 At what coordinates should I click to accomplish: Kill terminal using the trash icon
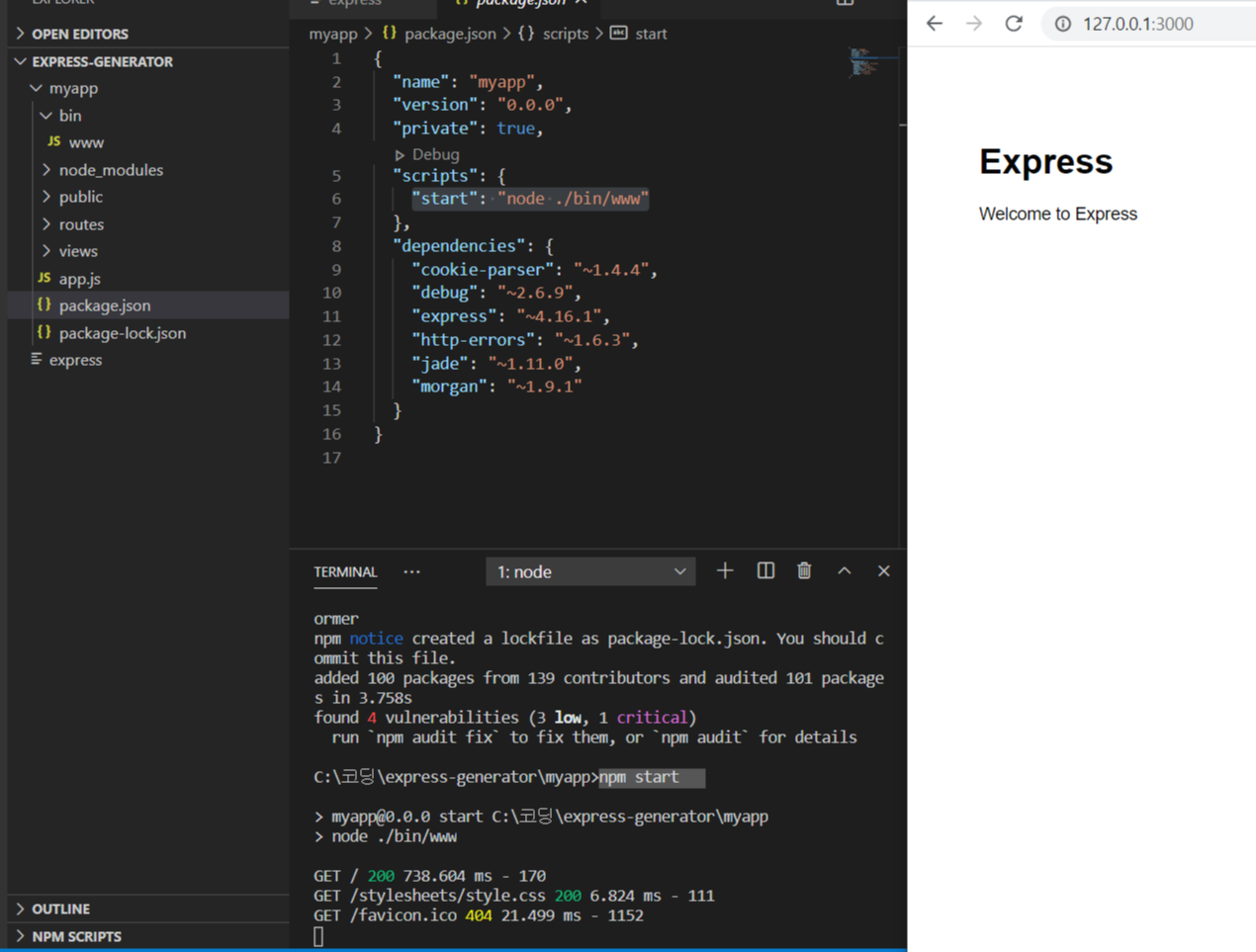804,571
